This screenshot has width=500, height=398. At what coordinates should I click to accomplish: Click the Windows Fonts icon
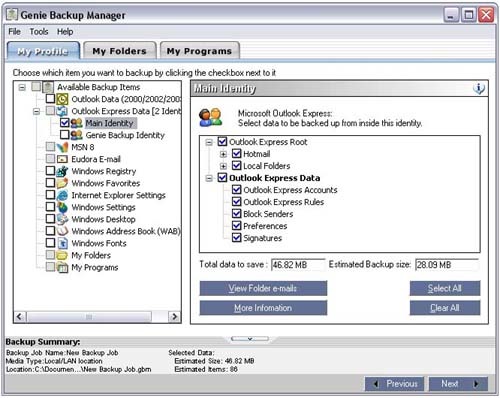62,243
